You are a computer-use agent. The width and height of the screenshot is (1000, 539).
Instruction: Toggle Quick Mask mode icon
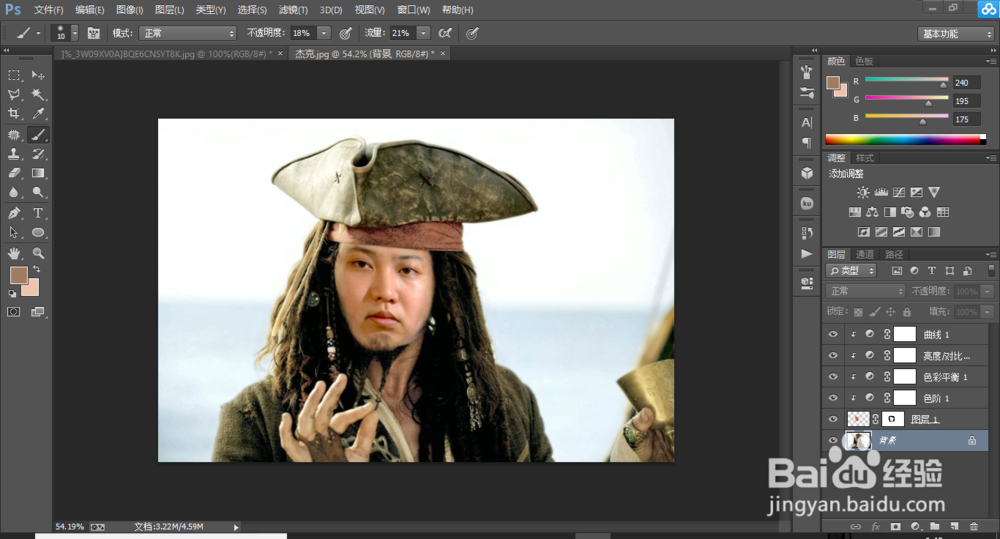coord(13,312)
